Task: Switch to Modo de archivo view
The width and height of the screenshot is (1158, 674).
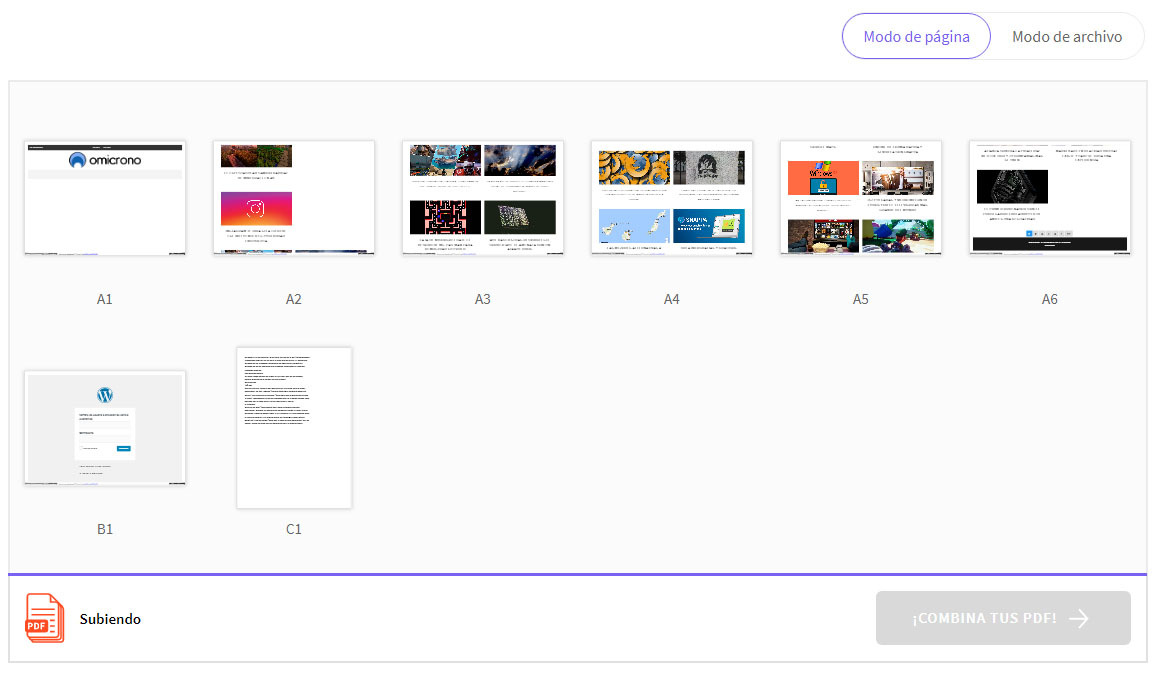Action: 1066,37
